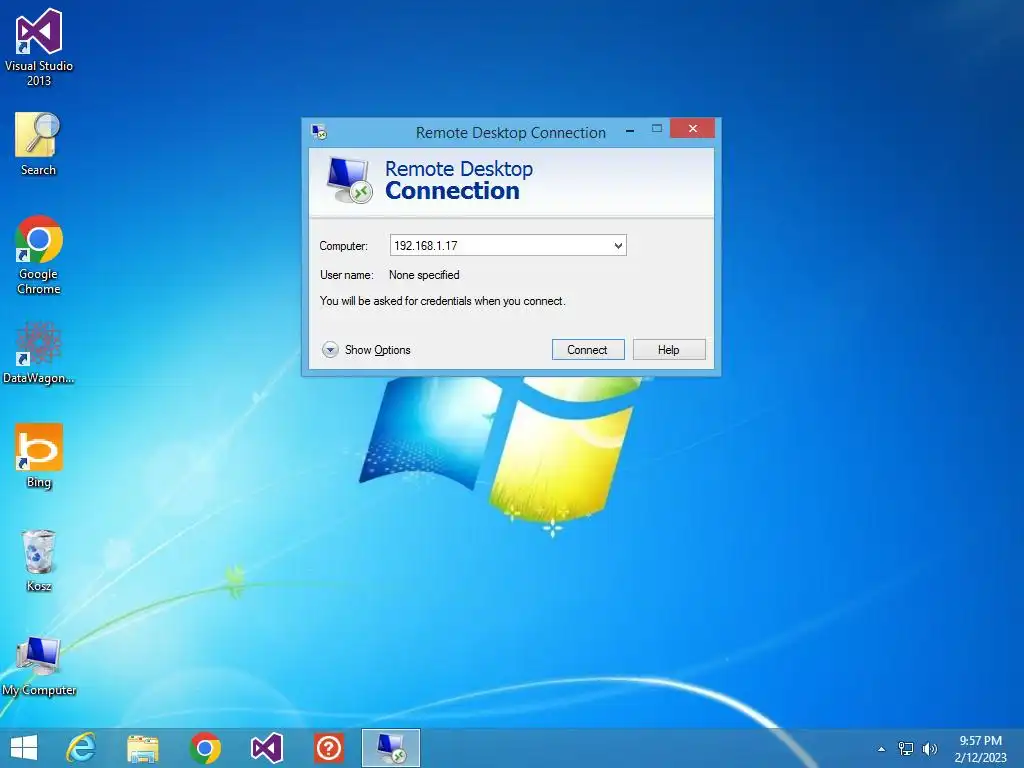This screenshot has height=768, width=1024.
Task: Expand Show Options in Remote Desktop
Action: (366, 350)
